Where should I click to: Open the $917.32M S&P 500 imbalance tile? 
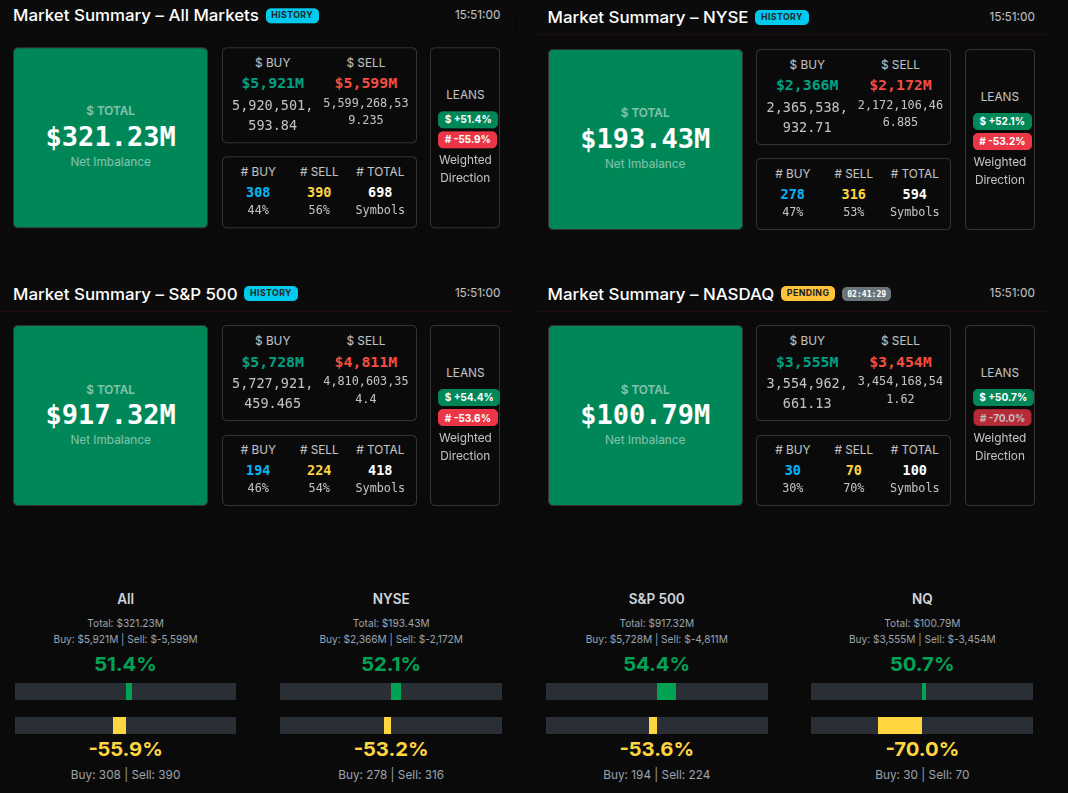110,415
